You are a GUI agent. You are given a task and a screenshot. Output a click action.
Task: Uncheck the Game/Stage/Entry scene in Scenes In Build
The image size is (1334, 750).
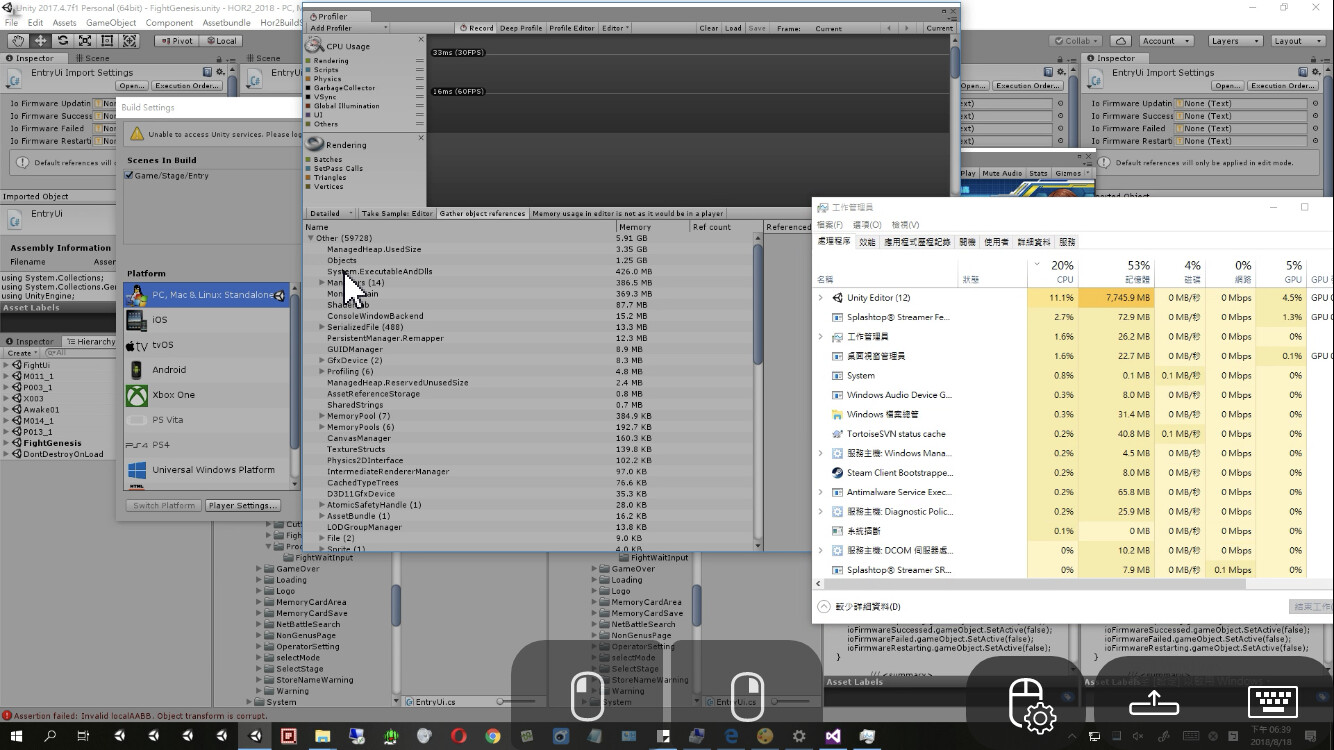(129, 174)
